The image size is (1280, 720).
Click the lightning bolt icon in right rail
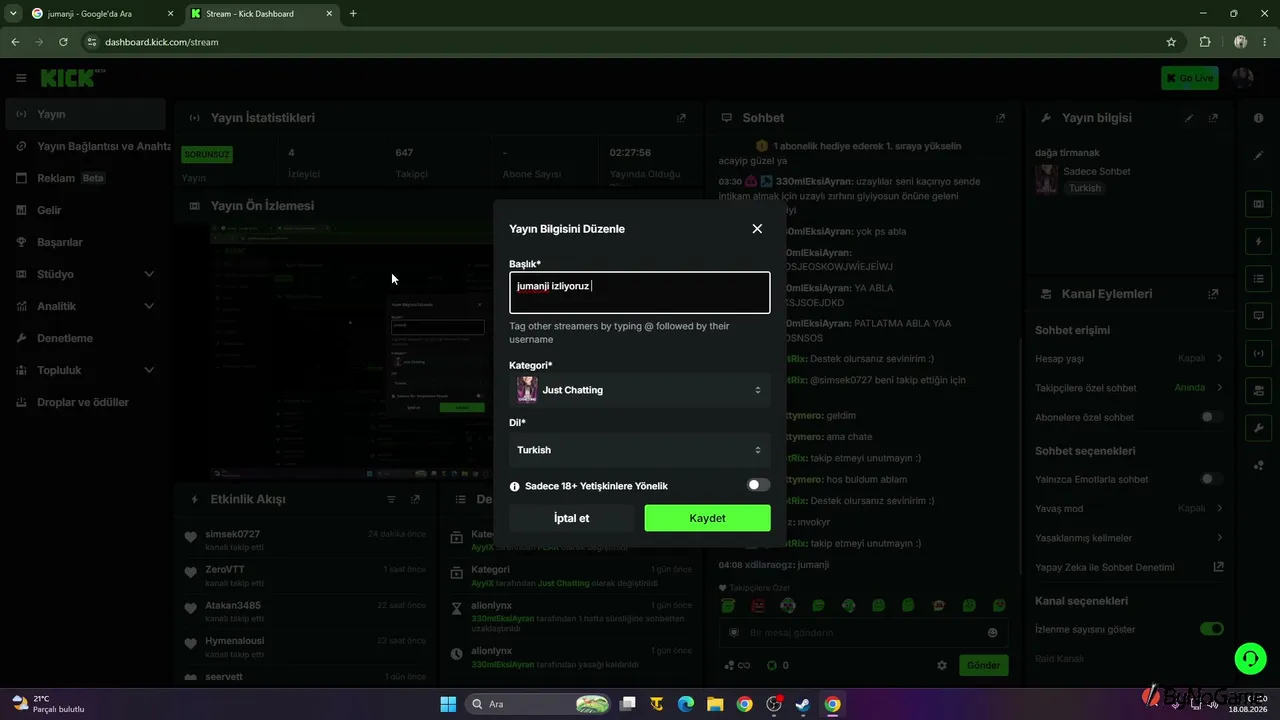[x=1259, y=241]
